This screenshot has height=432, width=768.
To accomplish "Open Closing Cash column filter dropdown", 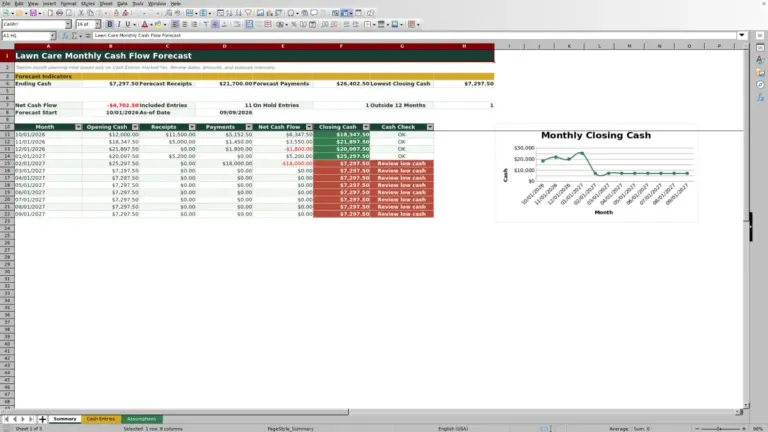I will click(x=366, y=127).
